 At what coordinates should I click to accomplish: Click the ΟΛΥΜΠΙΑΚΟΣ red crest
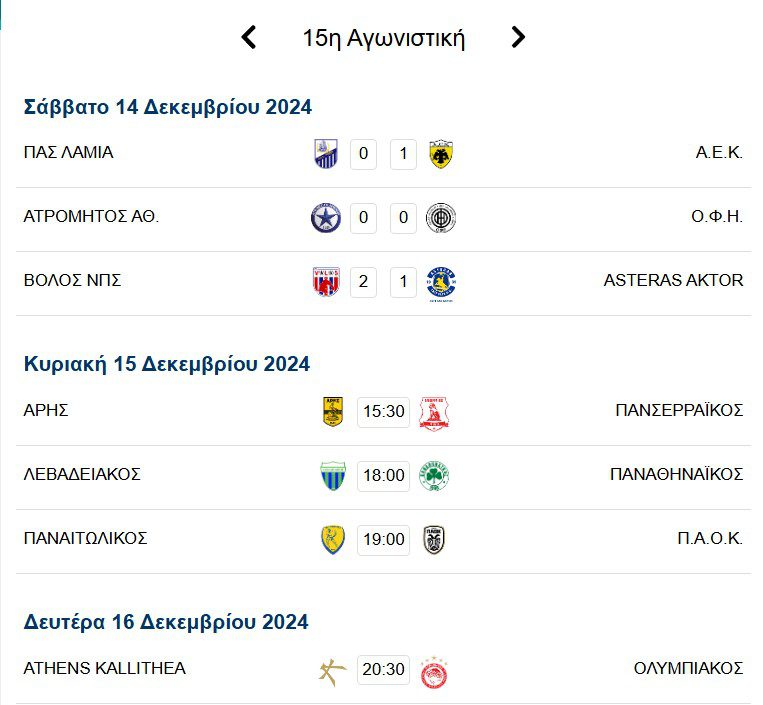[434, 669]
